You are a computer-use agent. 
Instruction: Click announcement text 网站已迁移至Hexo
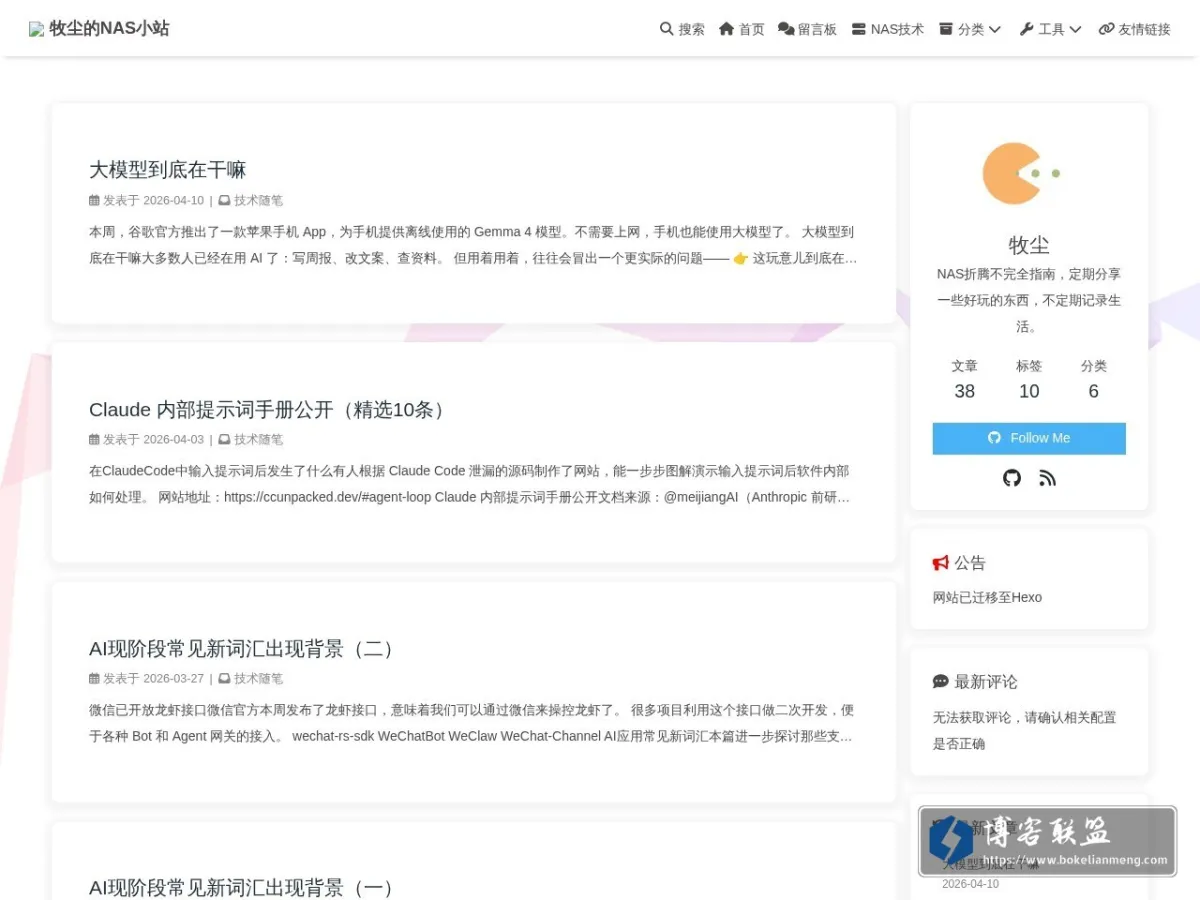[987, 597]
